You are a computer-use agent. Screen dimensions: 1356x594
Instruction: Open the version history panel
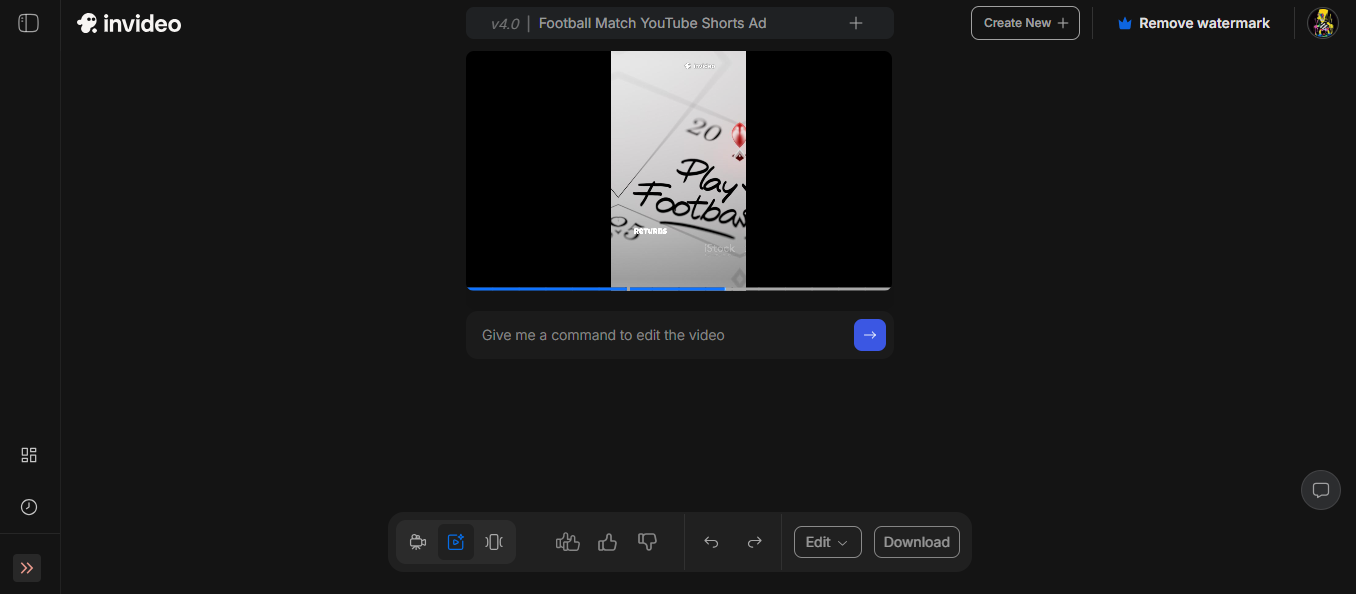pos(29,507)
